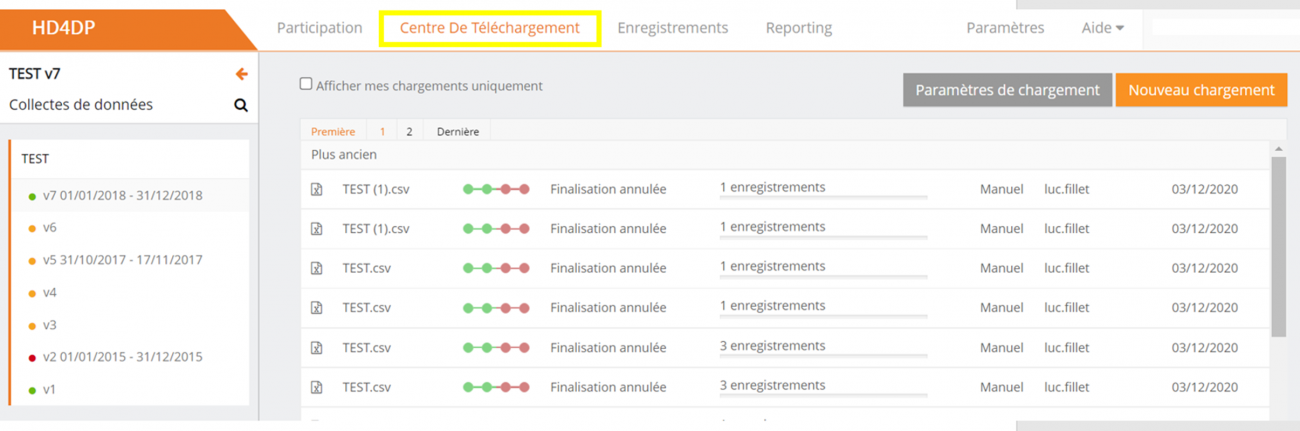This screenshot has width=1300, height=431.
Task: Go to page 2 of the uploads list
Action: click(x=409, y=132)
